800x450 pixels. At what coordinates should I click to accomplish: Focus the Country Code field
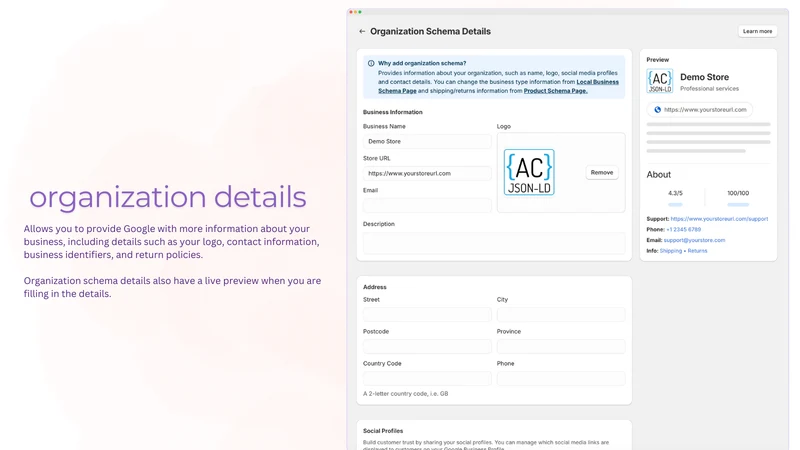[427, 379]
